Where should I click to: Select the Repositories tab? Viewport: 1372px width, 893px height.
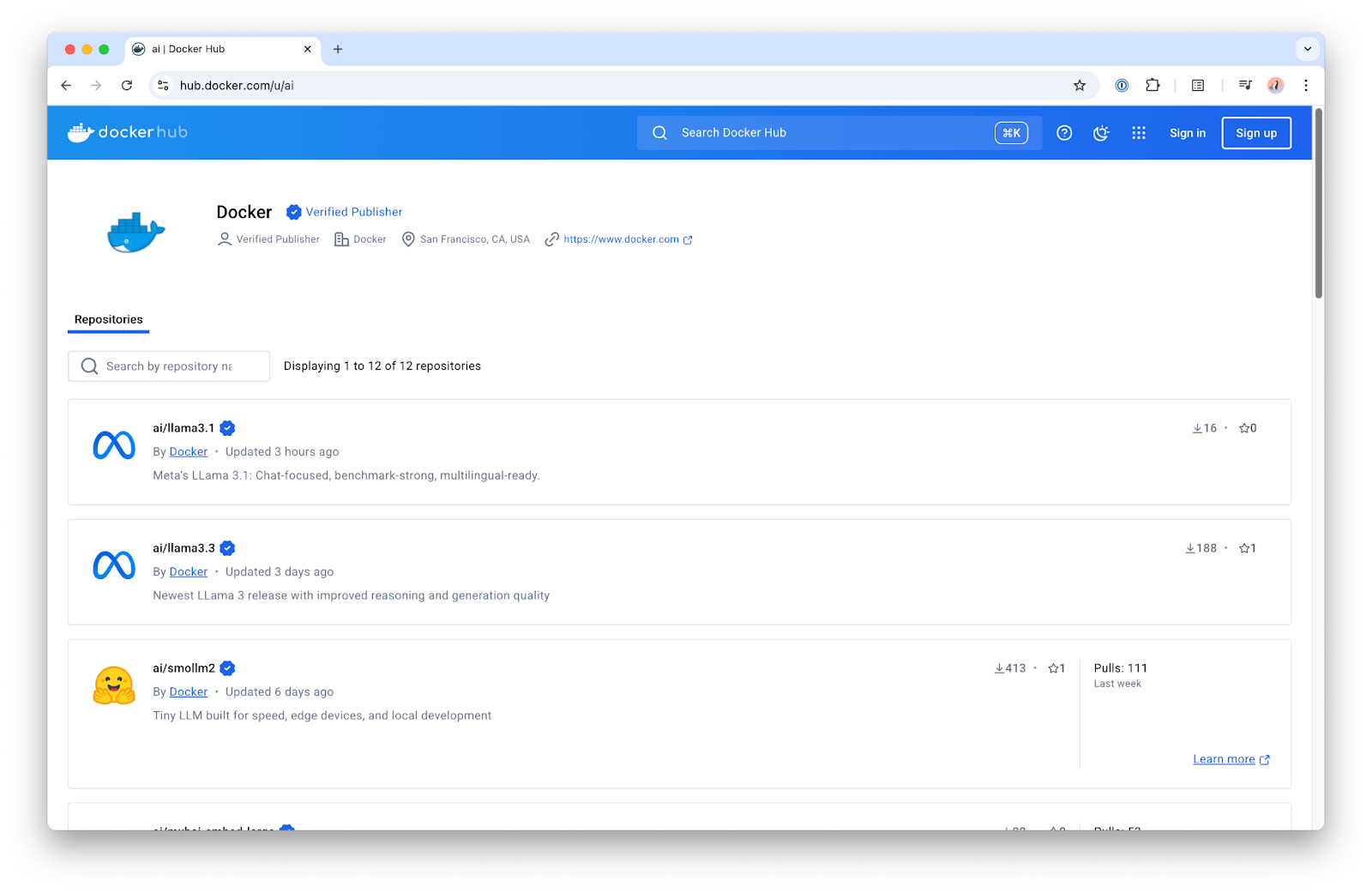[x=108, y=318]
